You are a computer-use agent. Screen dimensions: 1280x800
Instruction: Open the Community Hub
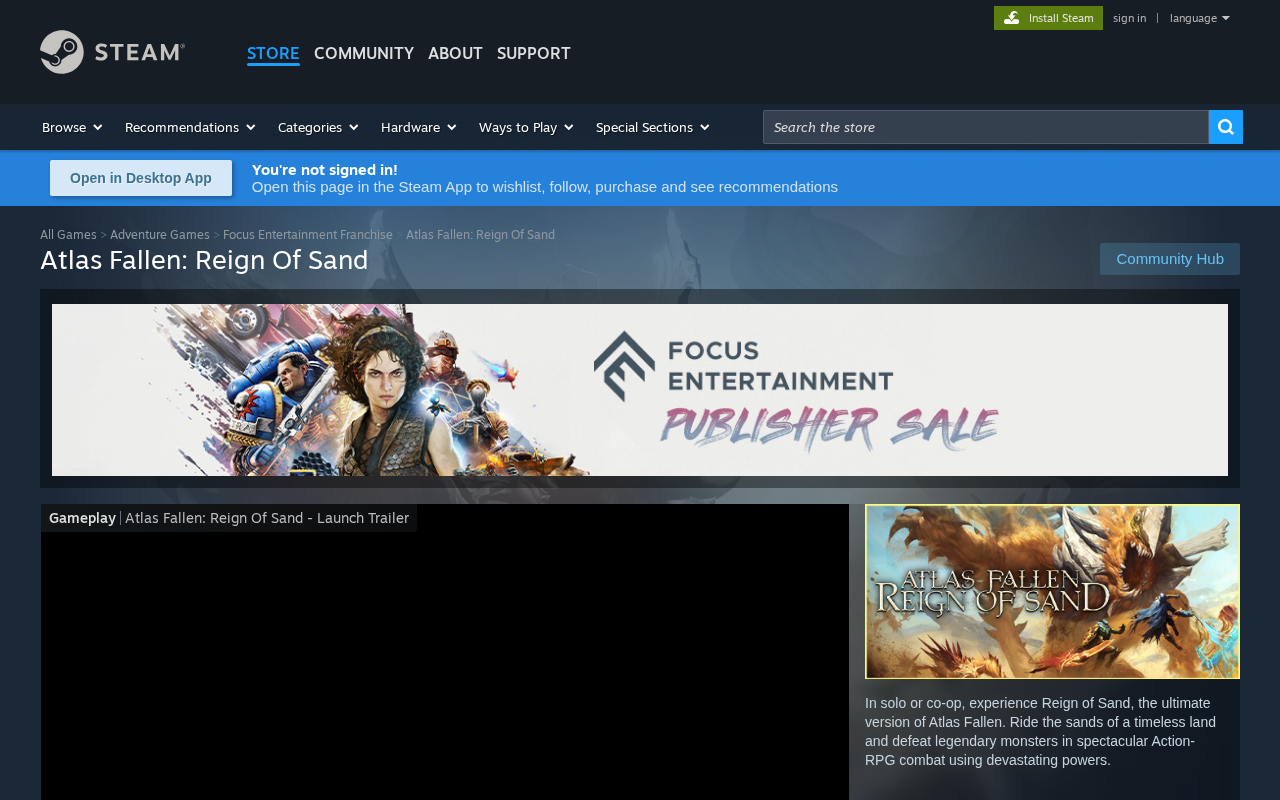pyautogui.click(x=1170, y=259)
